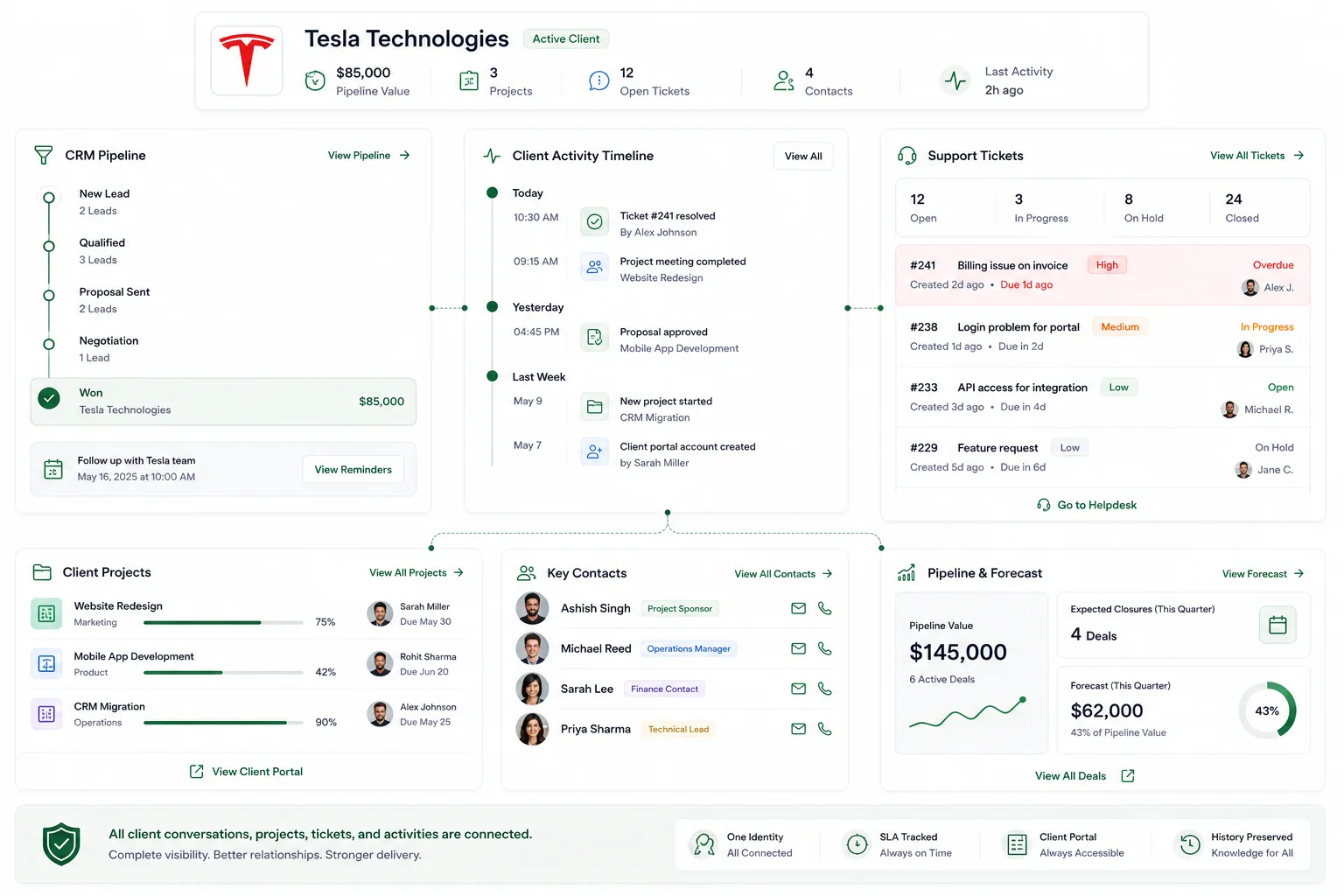The image size is (1344, 896).
Task: Click the Open Tickets alert icon
Action: 599,81
